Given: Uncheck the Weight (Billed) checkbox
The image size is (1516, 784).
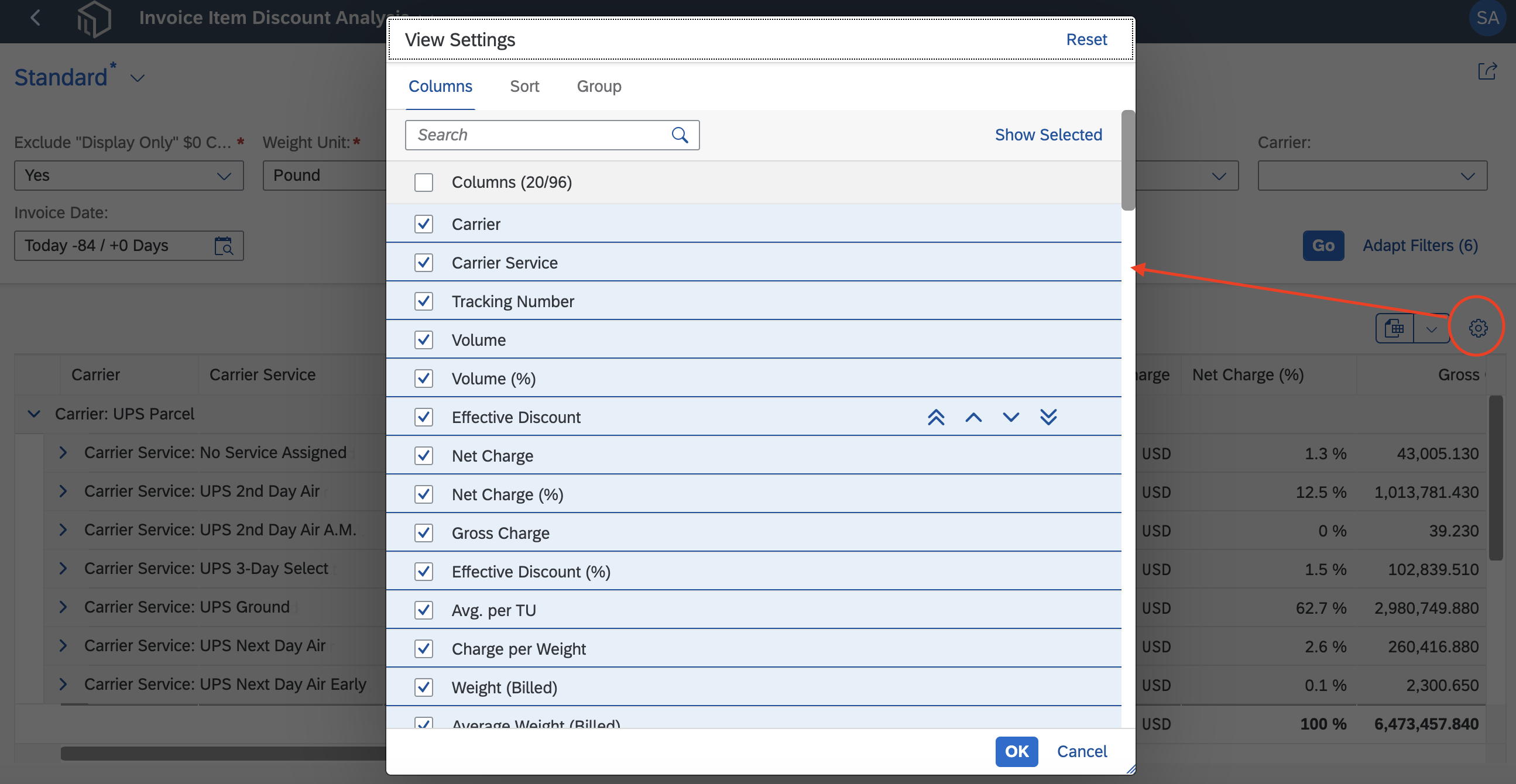Looking at the screenshot, I should point(424,687).
